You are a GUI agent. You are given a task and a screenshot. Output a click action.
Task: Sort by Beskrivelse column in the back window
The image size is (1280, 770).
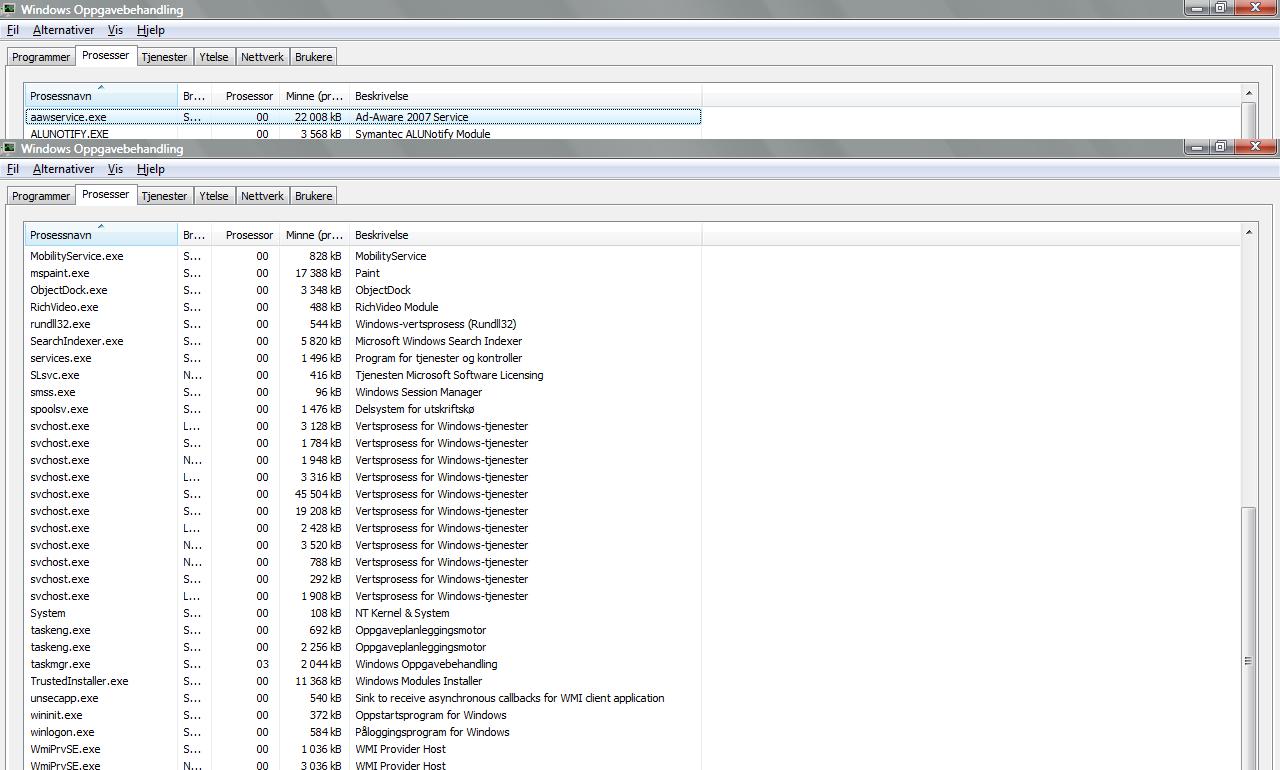(x=525, y=96)
